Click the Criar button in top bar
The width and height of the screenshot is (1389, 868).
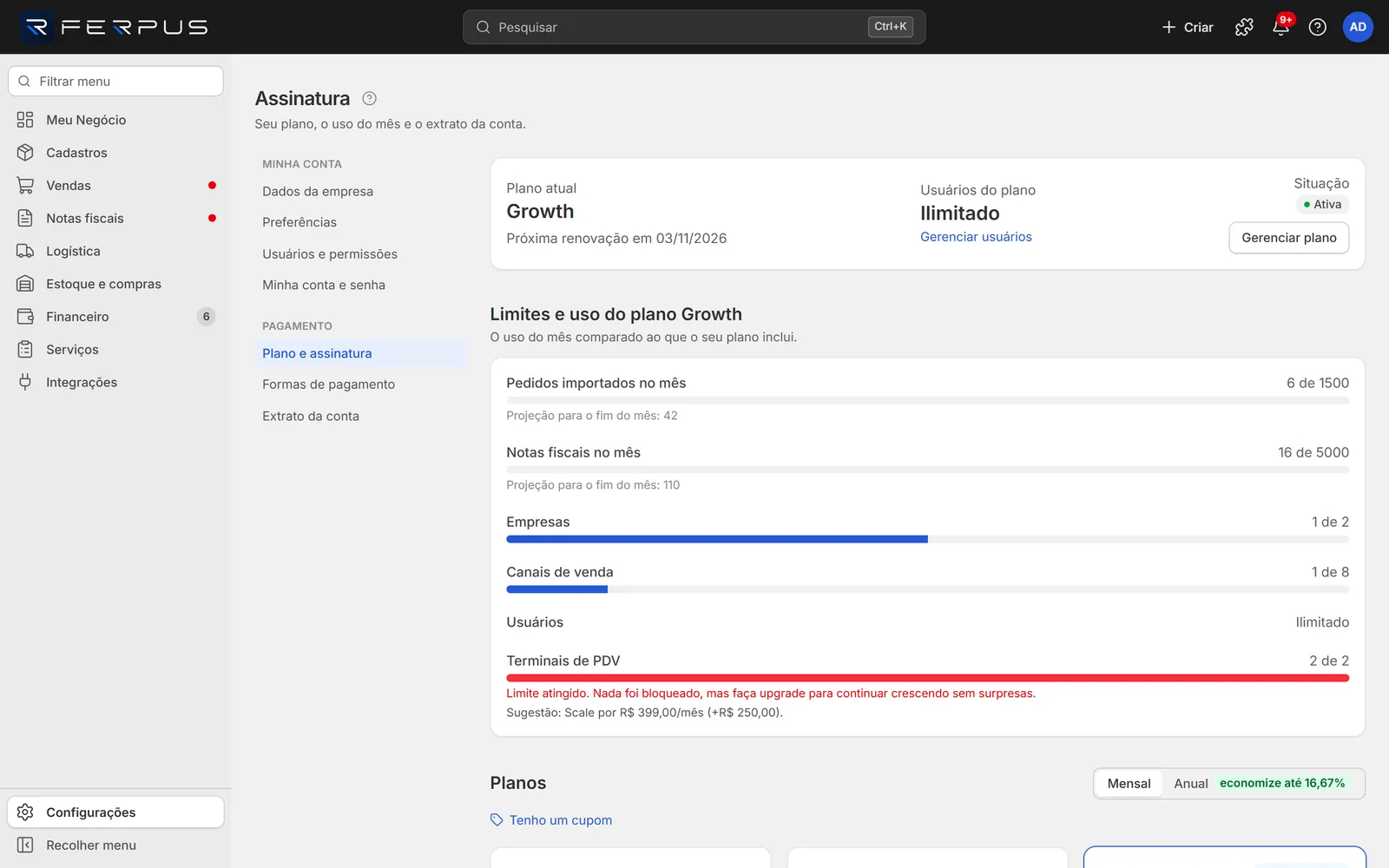[x=1187, y=27]
